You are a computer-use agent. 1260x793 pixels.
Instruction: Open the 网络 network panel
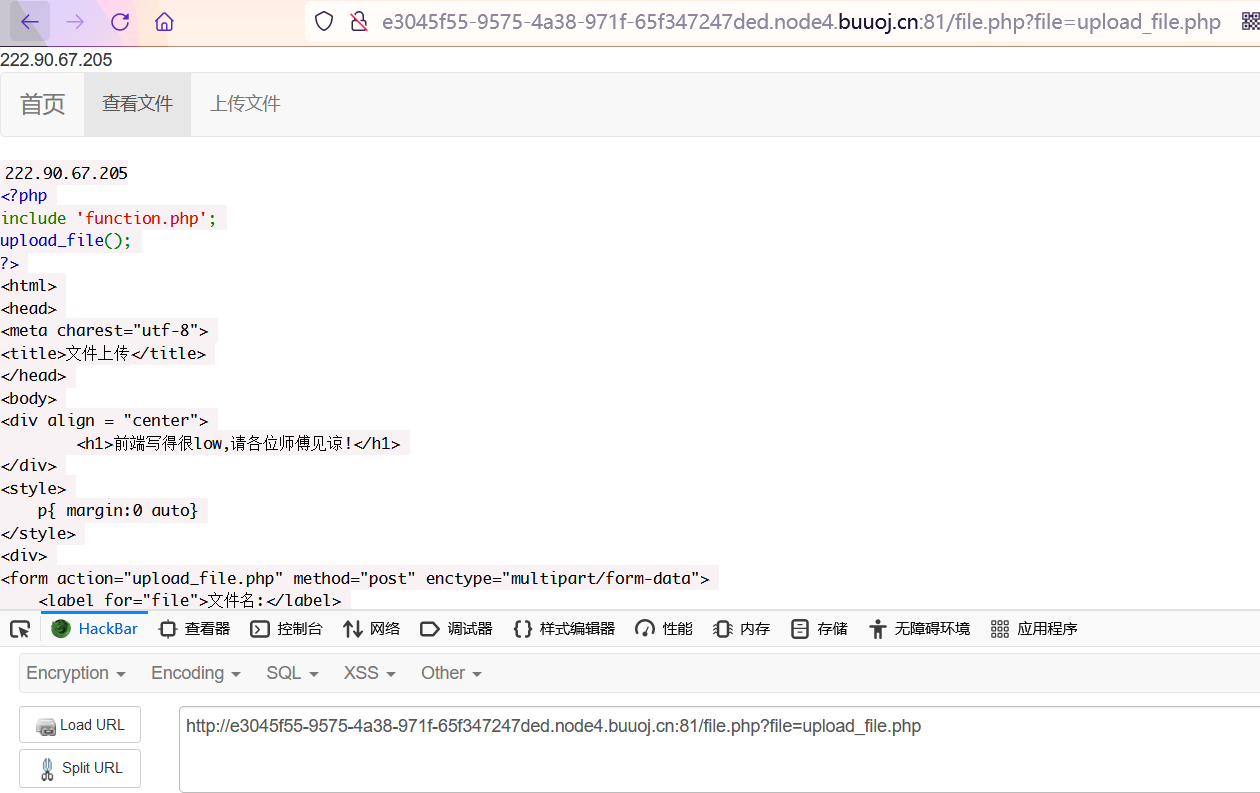coord(371,629)
